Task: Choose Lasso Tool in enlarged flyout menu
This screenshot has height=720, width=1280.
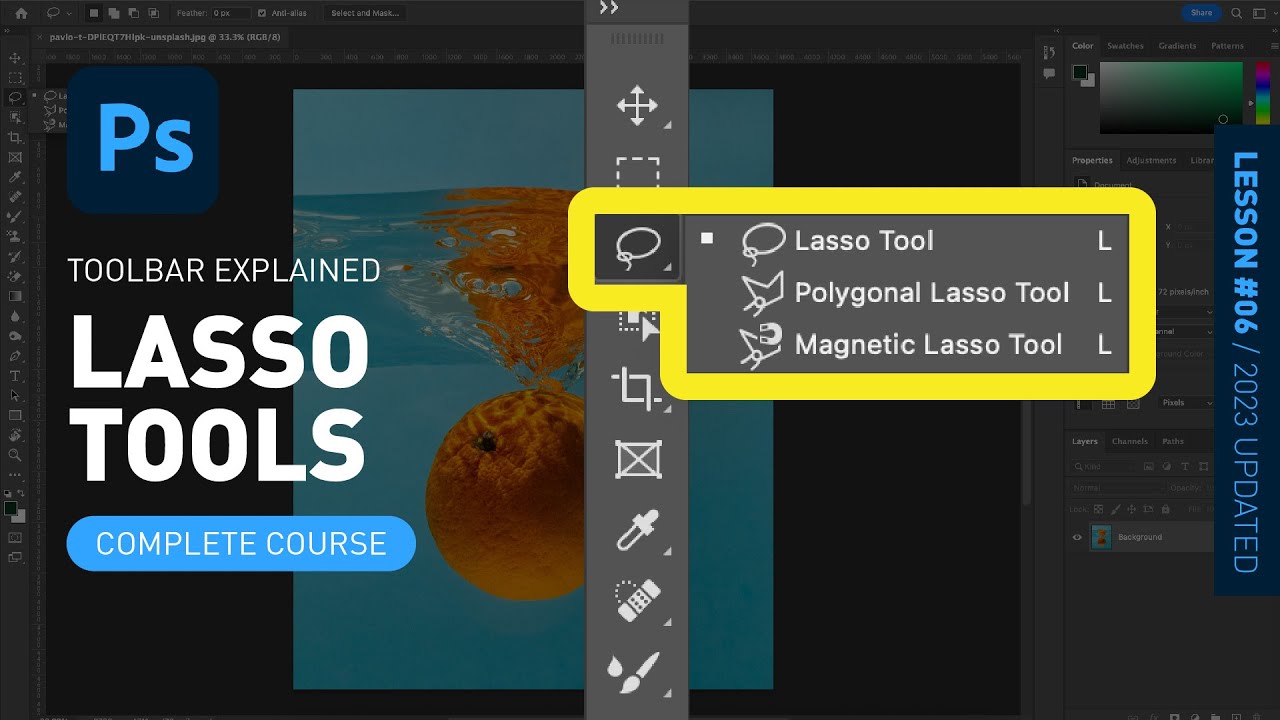Action: pyautogui.click(x=908, y=241)
